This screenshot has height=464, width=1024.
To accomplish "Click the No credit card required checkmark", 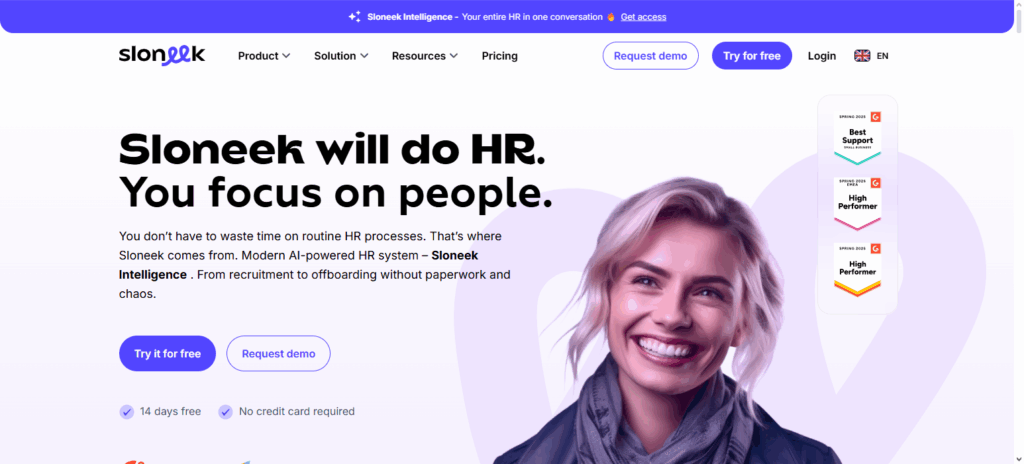I will (225, 412).
